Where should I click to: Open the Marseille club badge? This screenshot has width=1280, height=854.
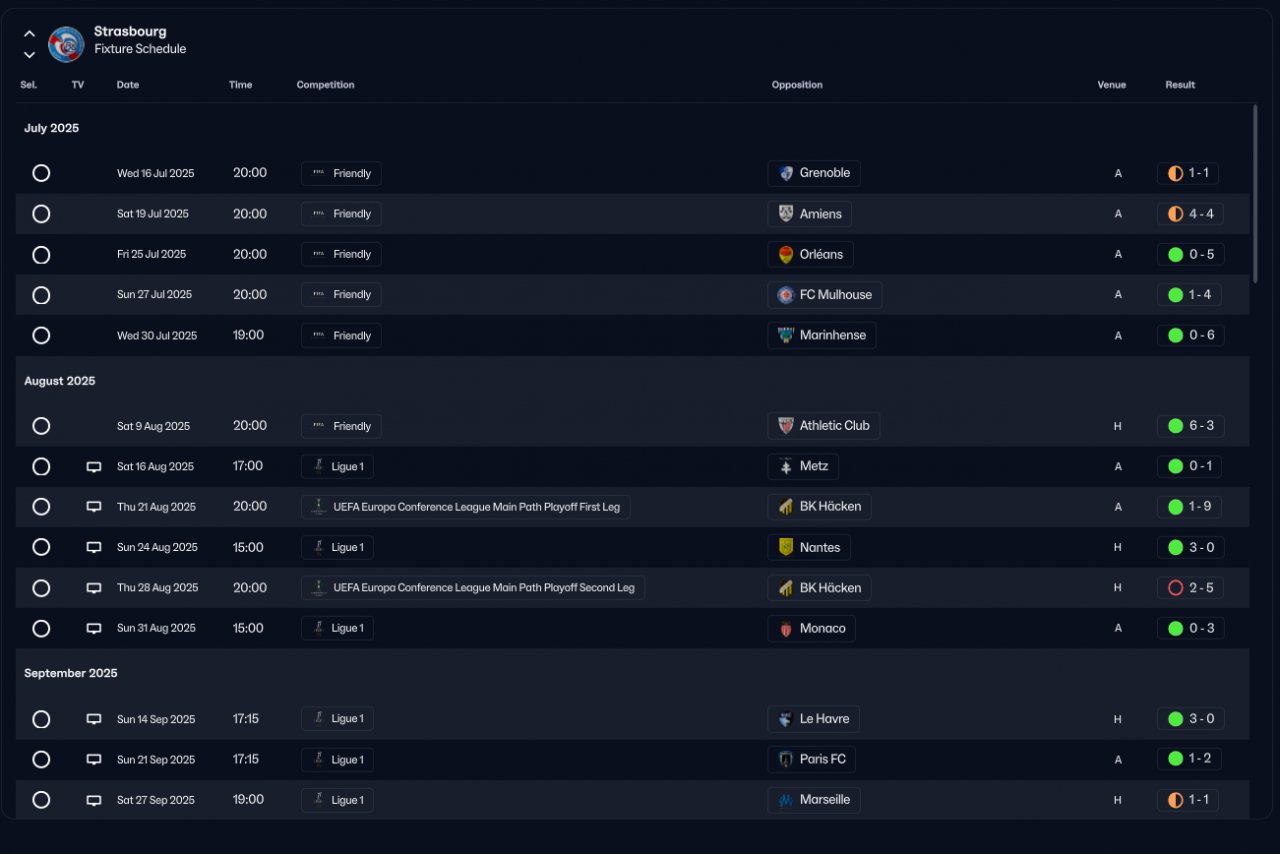tap(786, 800)
